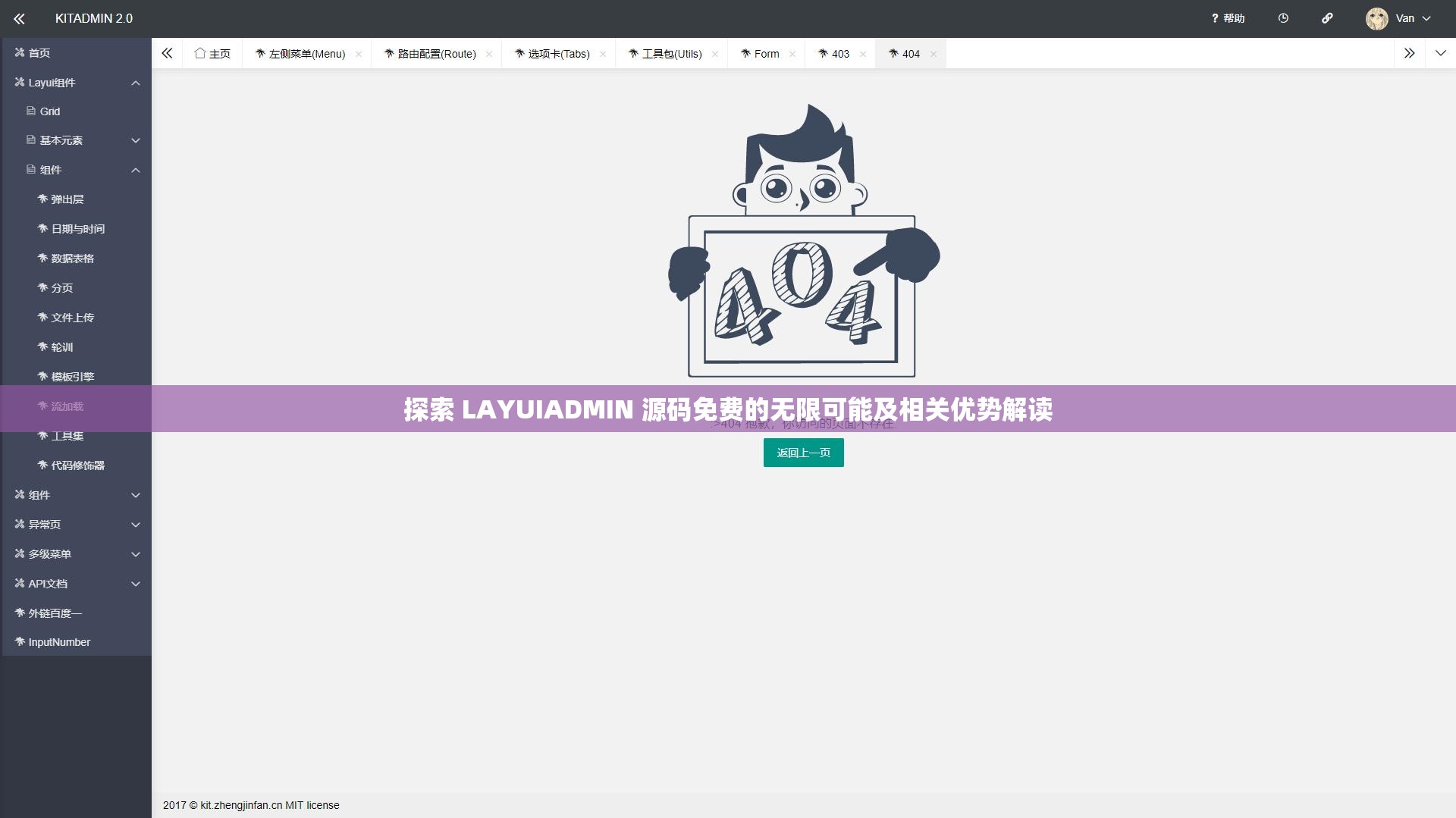Click the home icon on 主页 tab
This screenshot has width=1456, height=818.
point(200,53)
